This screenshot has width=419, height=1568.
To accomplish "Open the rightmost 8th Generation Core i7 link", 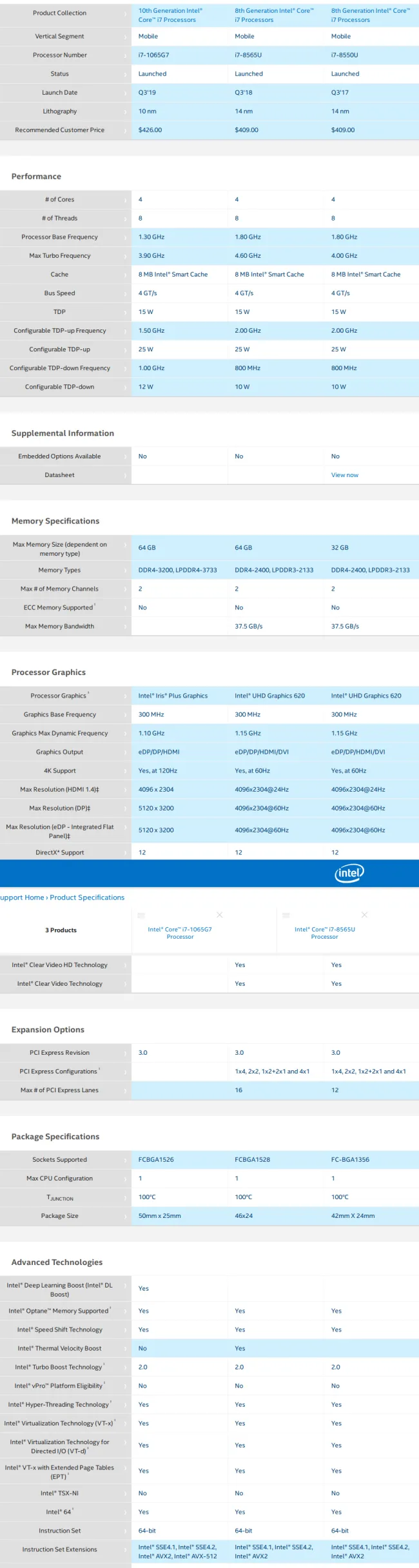I will (x=371, y=15).
